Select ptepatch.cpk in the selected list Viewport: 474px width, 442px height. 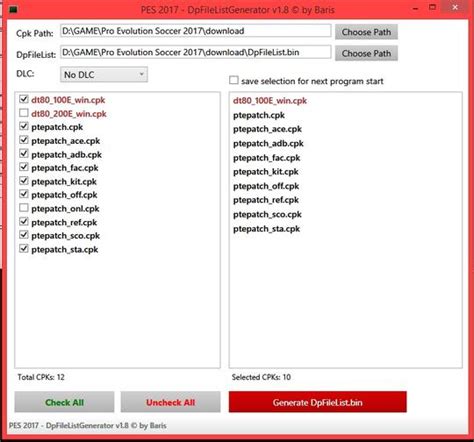[x=259, y=115]
